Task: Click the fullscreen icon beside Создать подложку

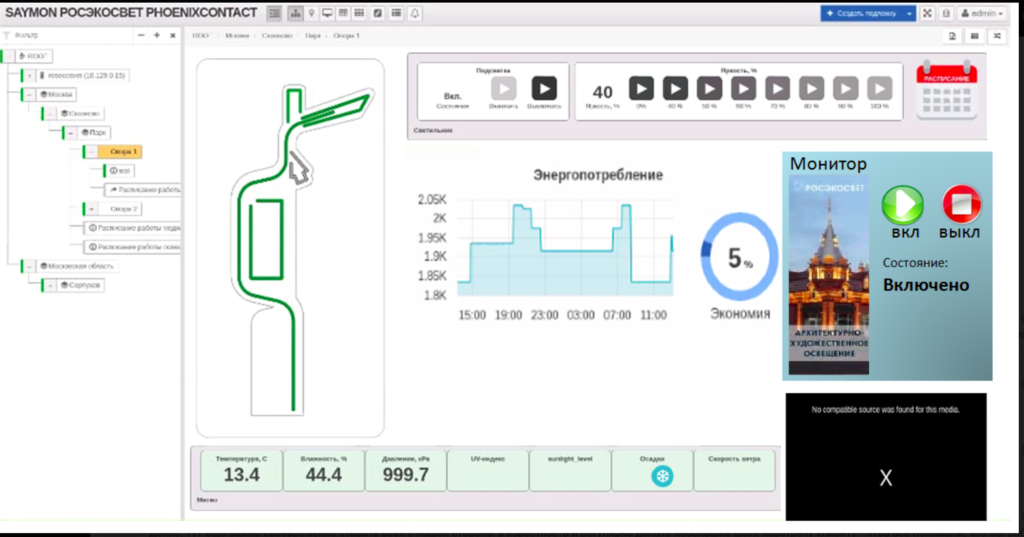Action: click(x=927, y=13)
